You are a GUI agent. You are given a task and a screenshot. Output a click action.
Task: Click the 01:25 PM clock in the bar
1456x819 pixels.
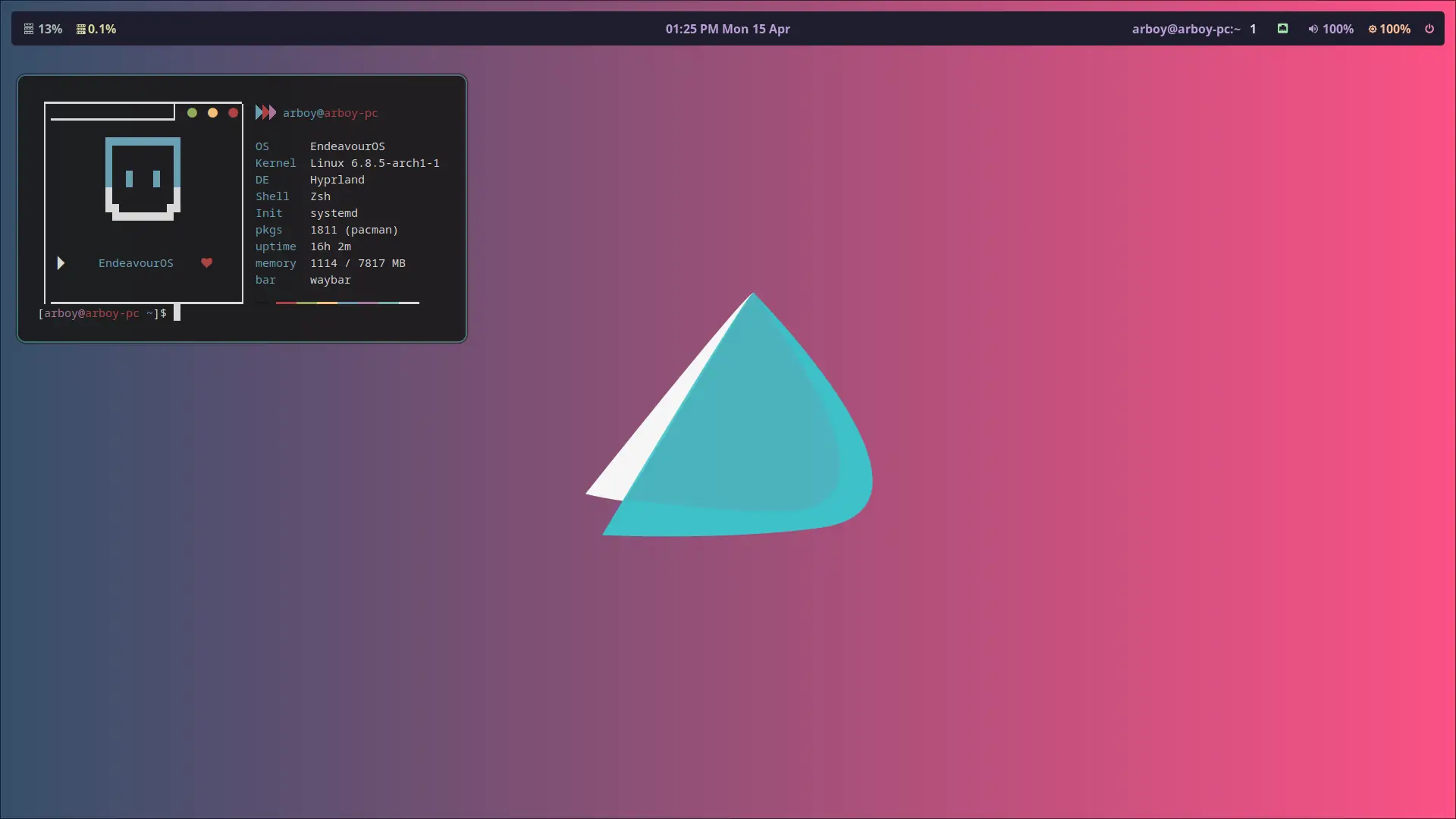pos(727,29)
